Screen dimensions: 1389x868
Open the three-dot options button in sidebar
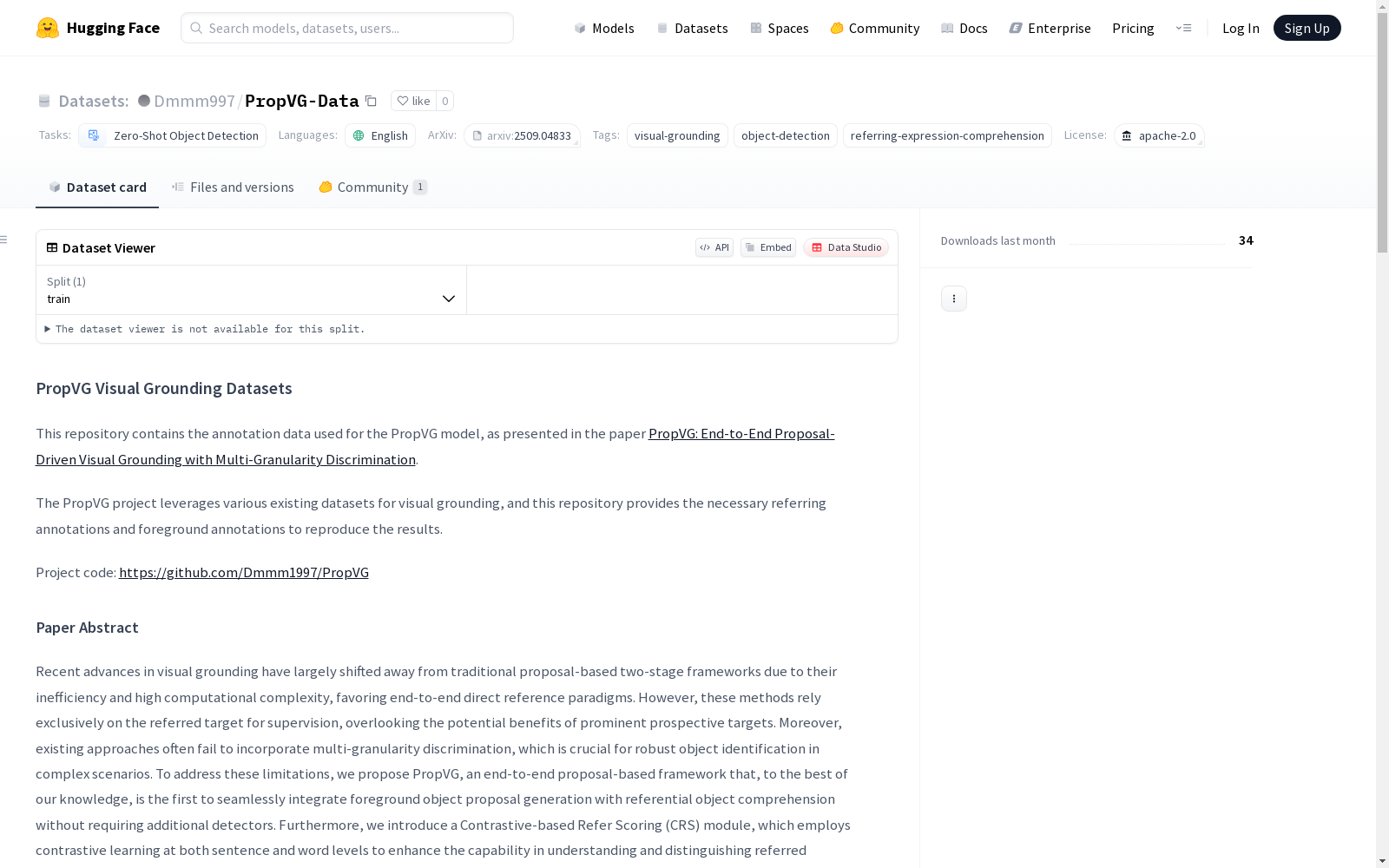[x=954, y=299]
